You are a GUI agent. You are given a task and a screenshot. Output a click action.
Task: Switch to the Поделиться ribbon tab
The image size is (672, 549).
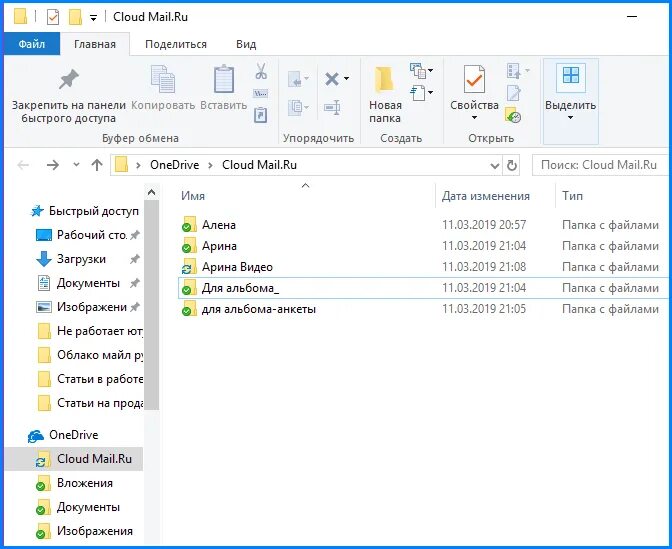176,44
